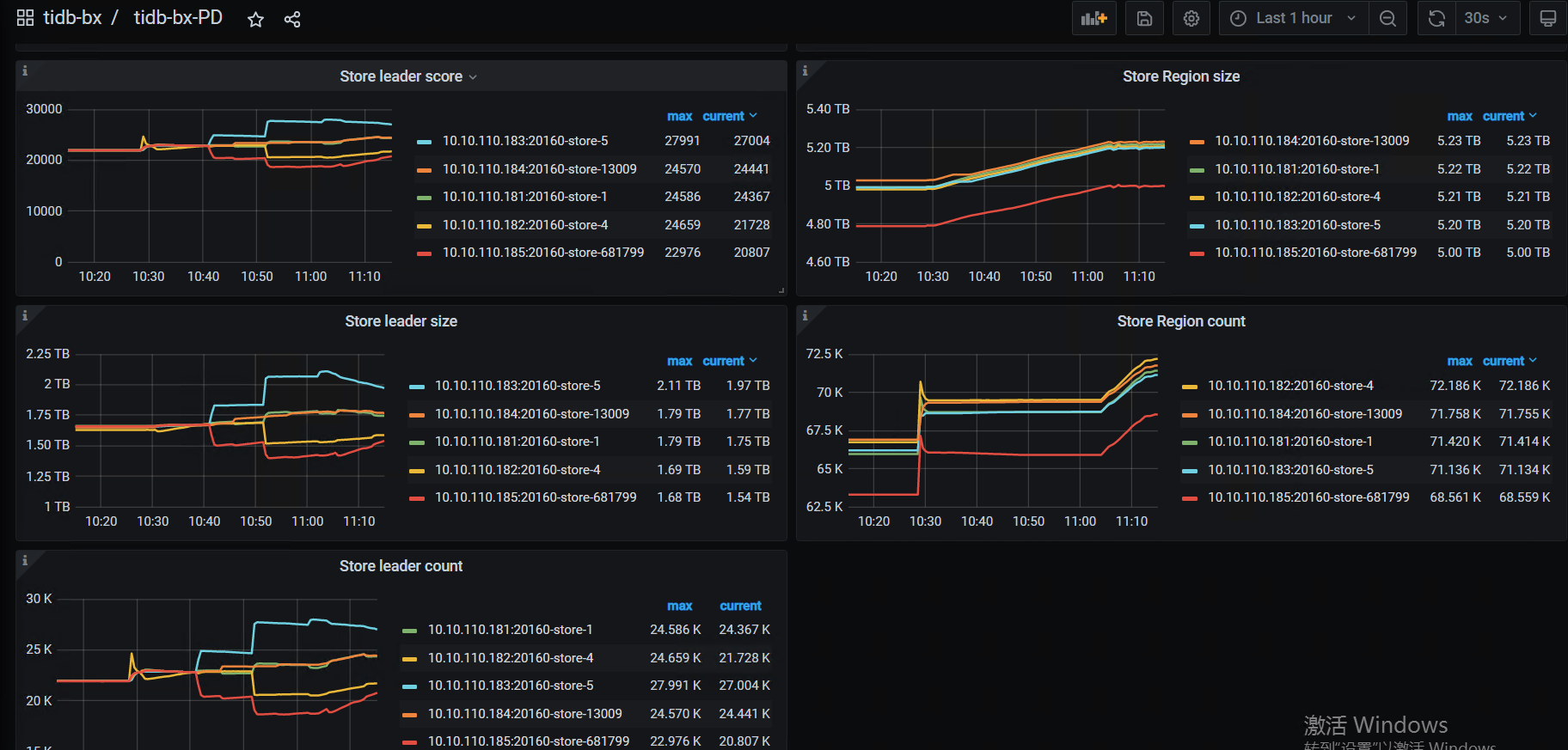The height and width of the screenshot is (750, 1568).
Task: Toggle store-4 series in Store Region count
Action: click(1290, 386)
